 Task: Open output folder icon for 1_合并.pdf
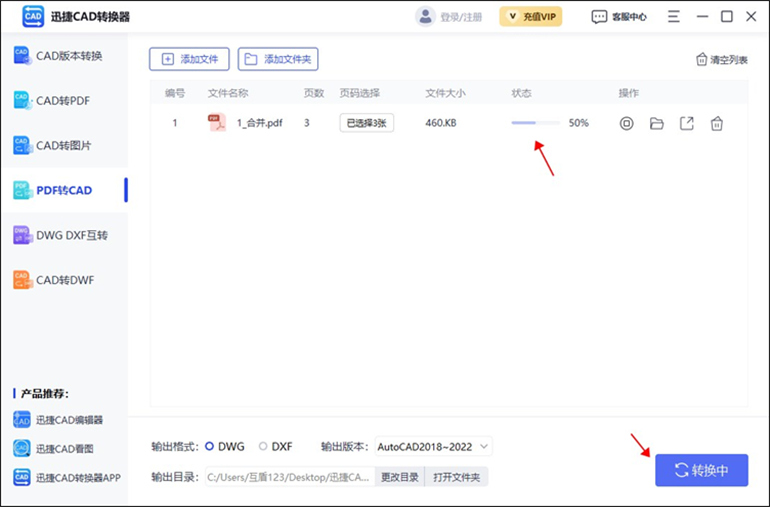657,123
